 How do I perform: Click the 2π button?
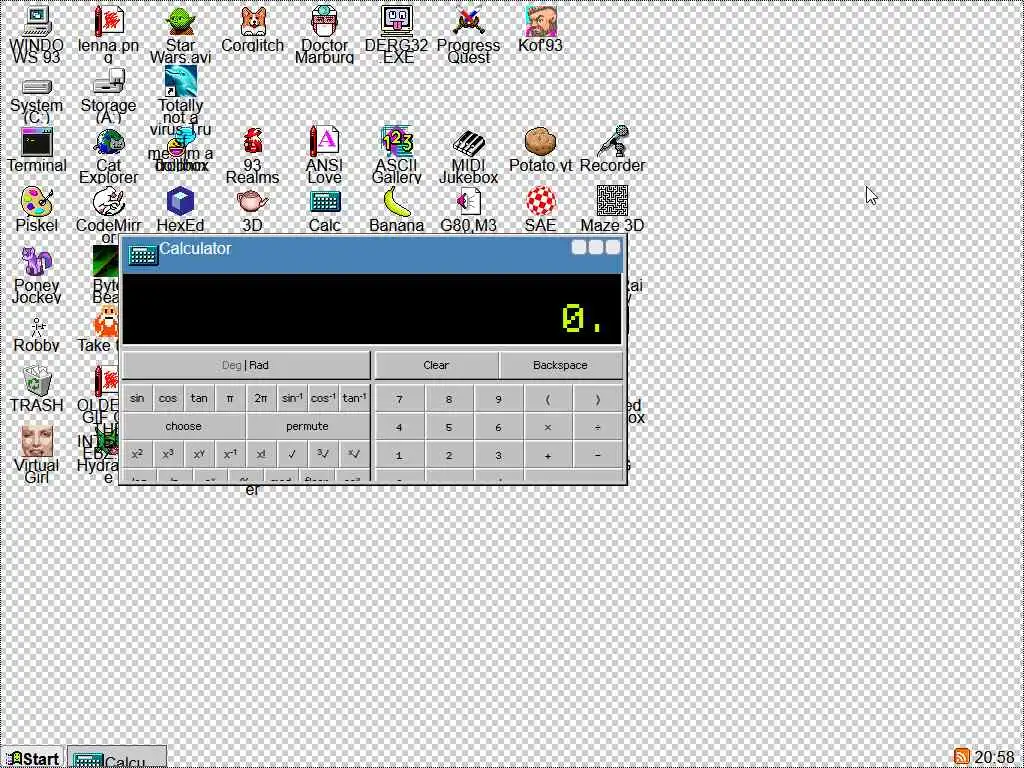261,398
